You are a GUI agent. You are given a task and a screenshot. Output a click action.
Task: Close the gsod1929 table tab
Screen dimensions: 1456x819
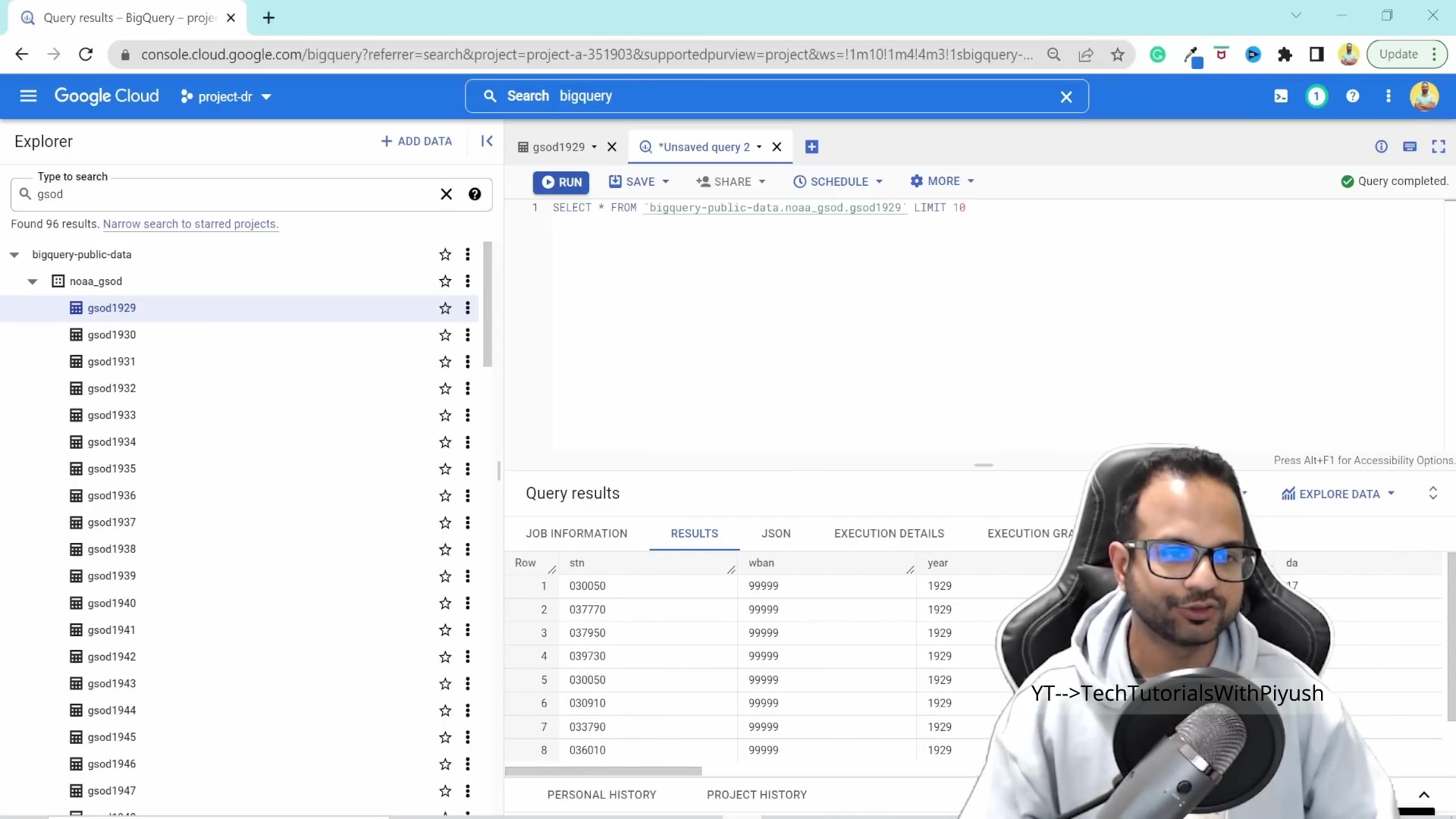tap(612, 147)
